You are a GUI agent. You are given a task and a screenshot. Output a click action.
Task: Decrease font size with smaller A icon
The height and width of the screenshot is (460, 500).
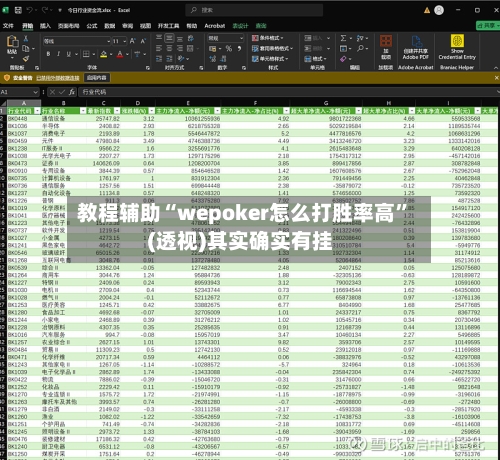(143, 41)
